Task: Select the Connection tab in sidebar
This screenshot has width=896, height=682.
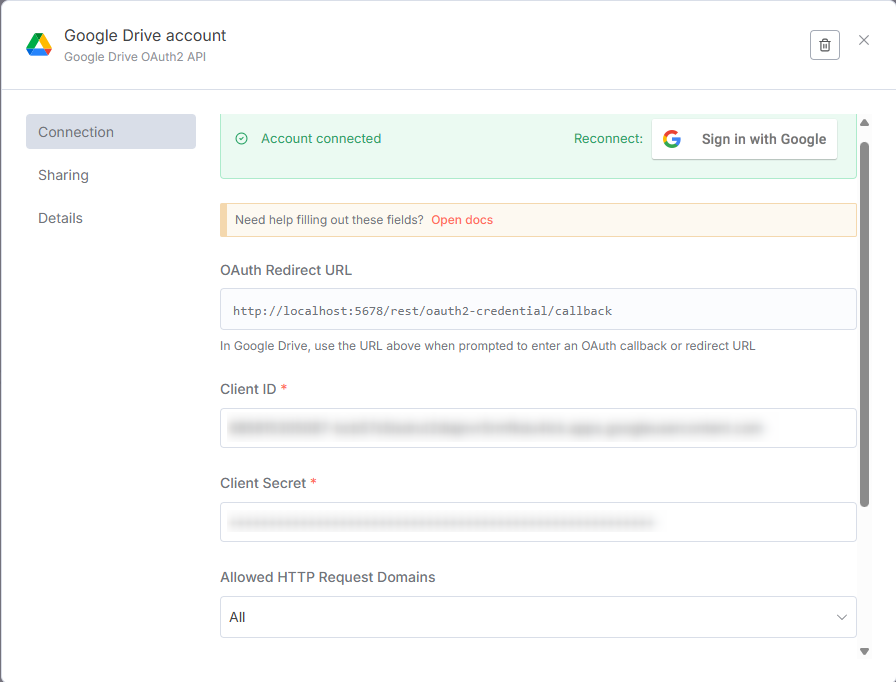Action: tap(110, 132)
